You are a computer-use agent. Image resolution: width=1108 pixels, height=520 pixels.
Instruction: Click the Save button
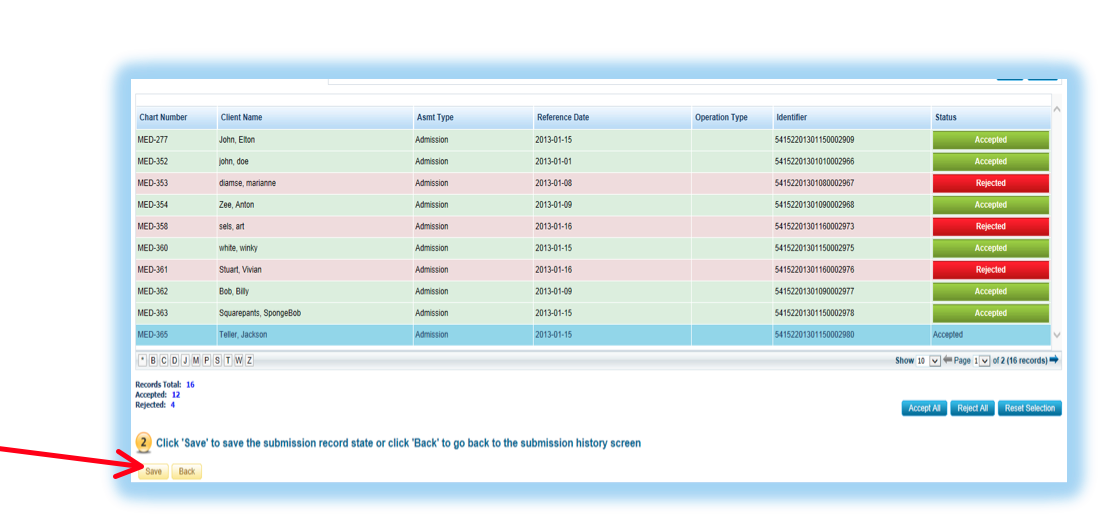click(153, 471)
